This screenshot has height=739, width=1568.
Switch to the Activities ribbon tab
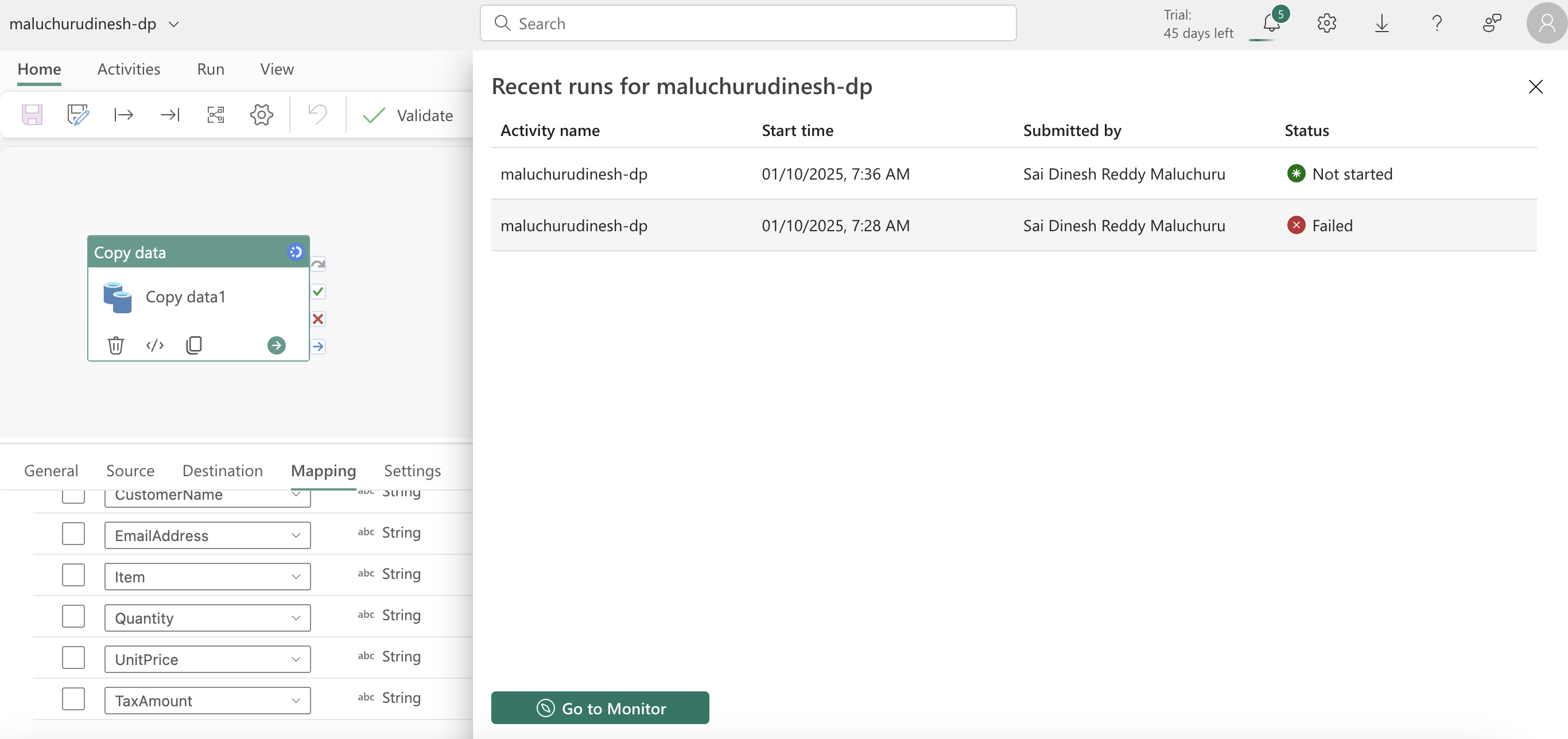(x=129, y=69)
